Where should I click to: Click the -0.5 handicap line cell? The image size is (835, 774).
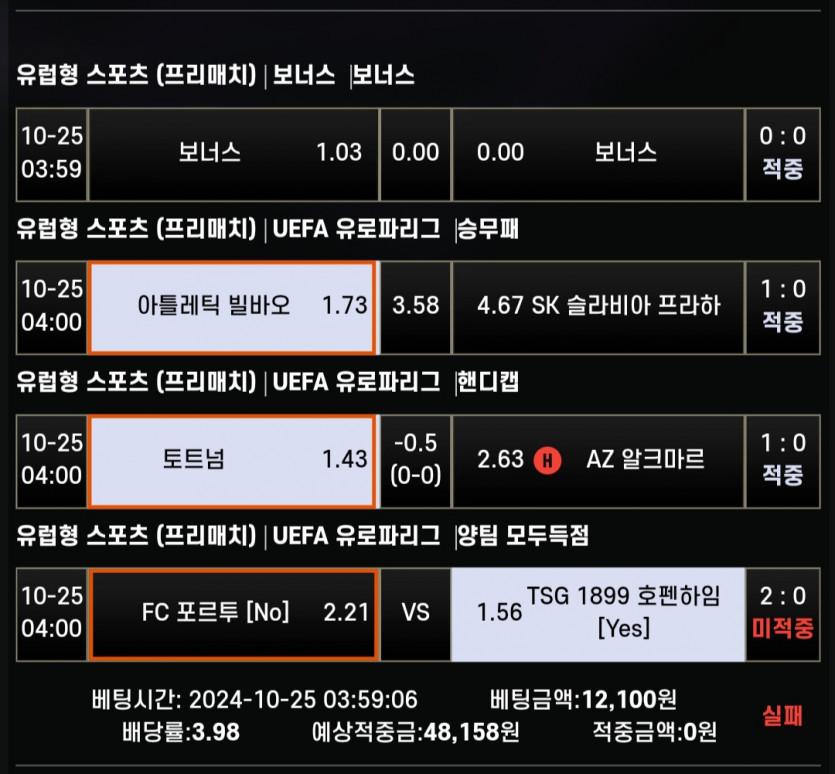point(415,460)
